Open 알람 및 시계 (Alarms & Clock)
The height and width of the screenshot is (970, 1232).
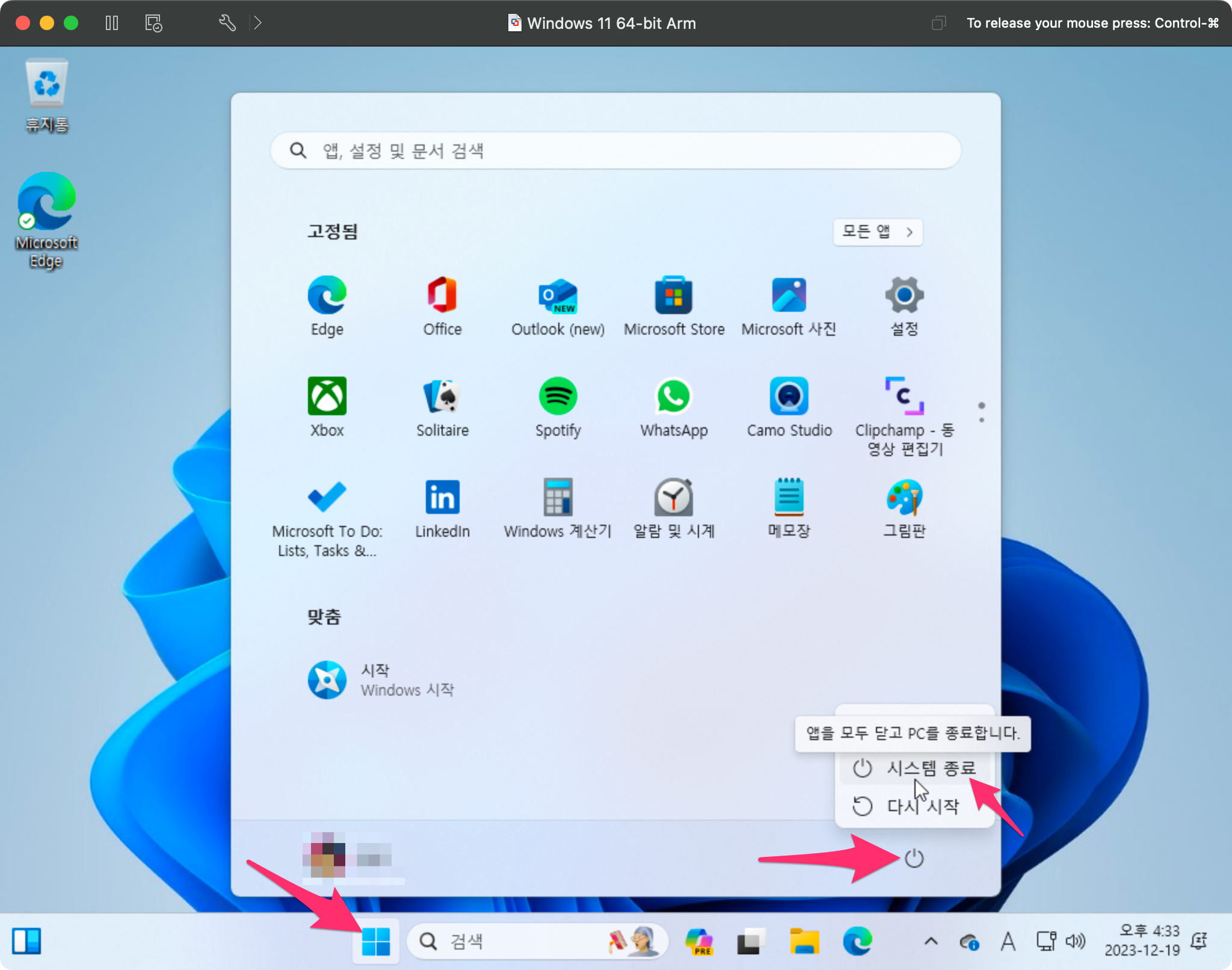pyautogui.click(x=674, y=508)
